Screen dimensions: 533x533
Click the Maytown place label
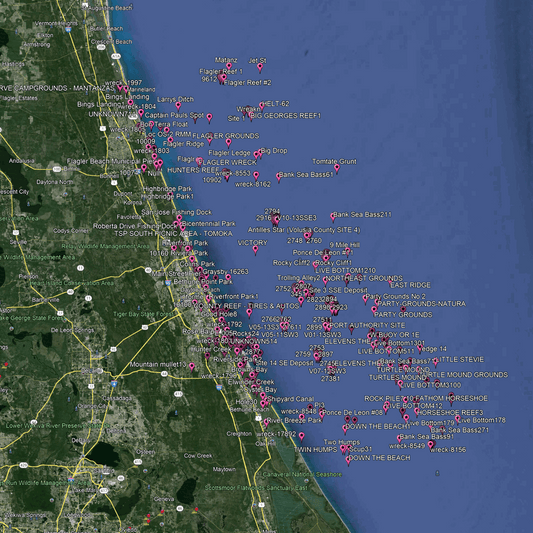click(x=224, y=469)
